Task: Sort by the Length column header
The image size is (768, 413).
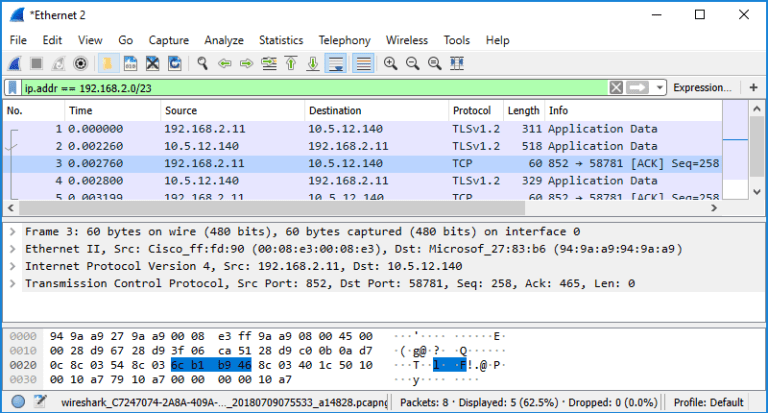Action: tap(524, 111)
